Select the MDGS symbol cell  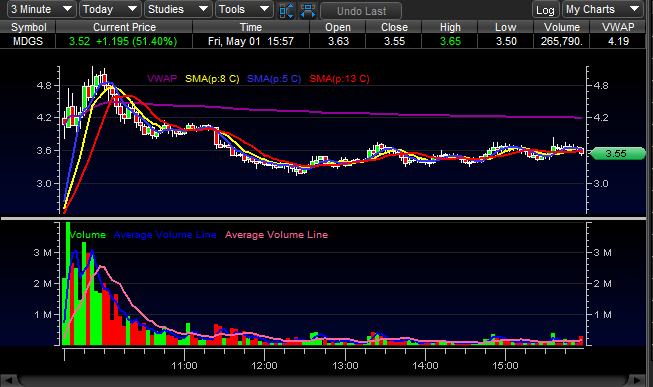[x=28, y=41]
